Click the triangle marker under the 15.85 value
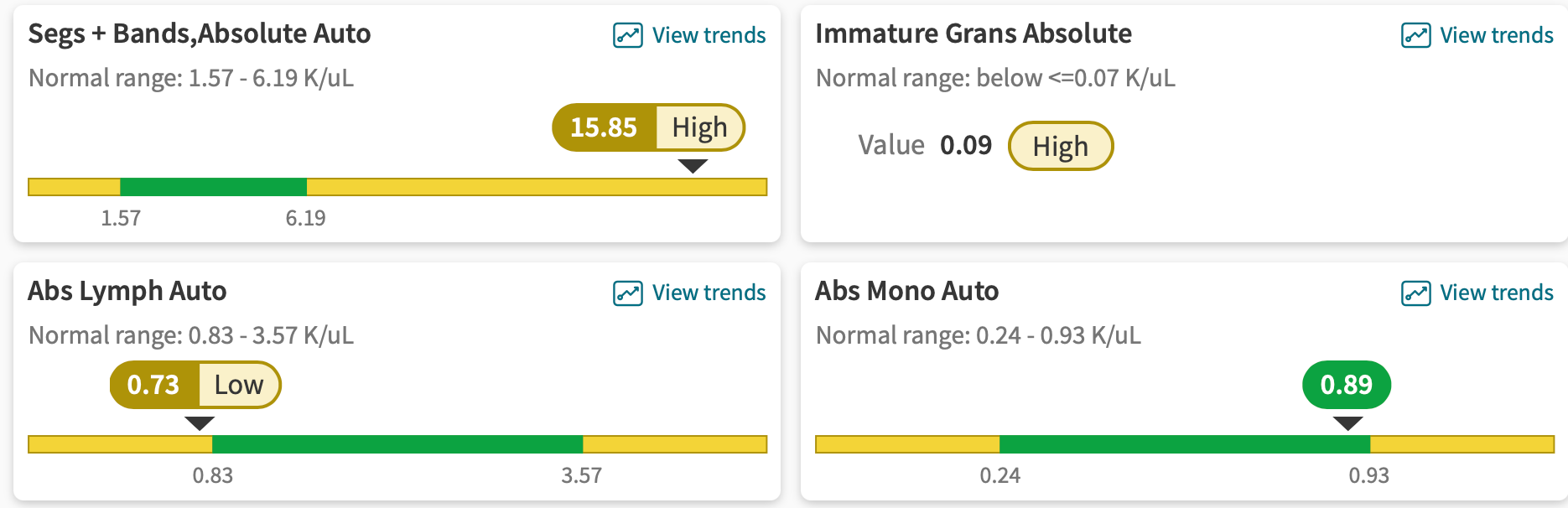This screenshot has width=1568, height=508. [693, 166]
